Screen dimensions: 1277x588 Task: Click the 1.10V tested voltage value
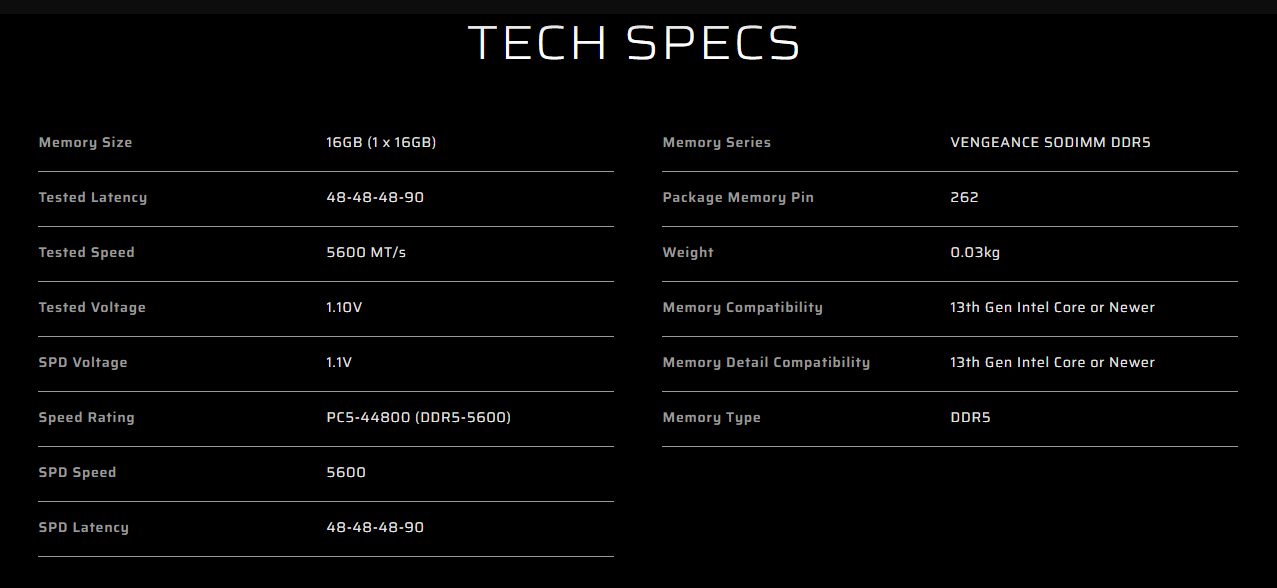344,308
